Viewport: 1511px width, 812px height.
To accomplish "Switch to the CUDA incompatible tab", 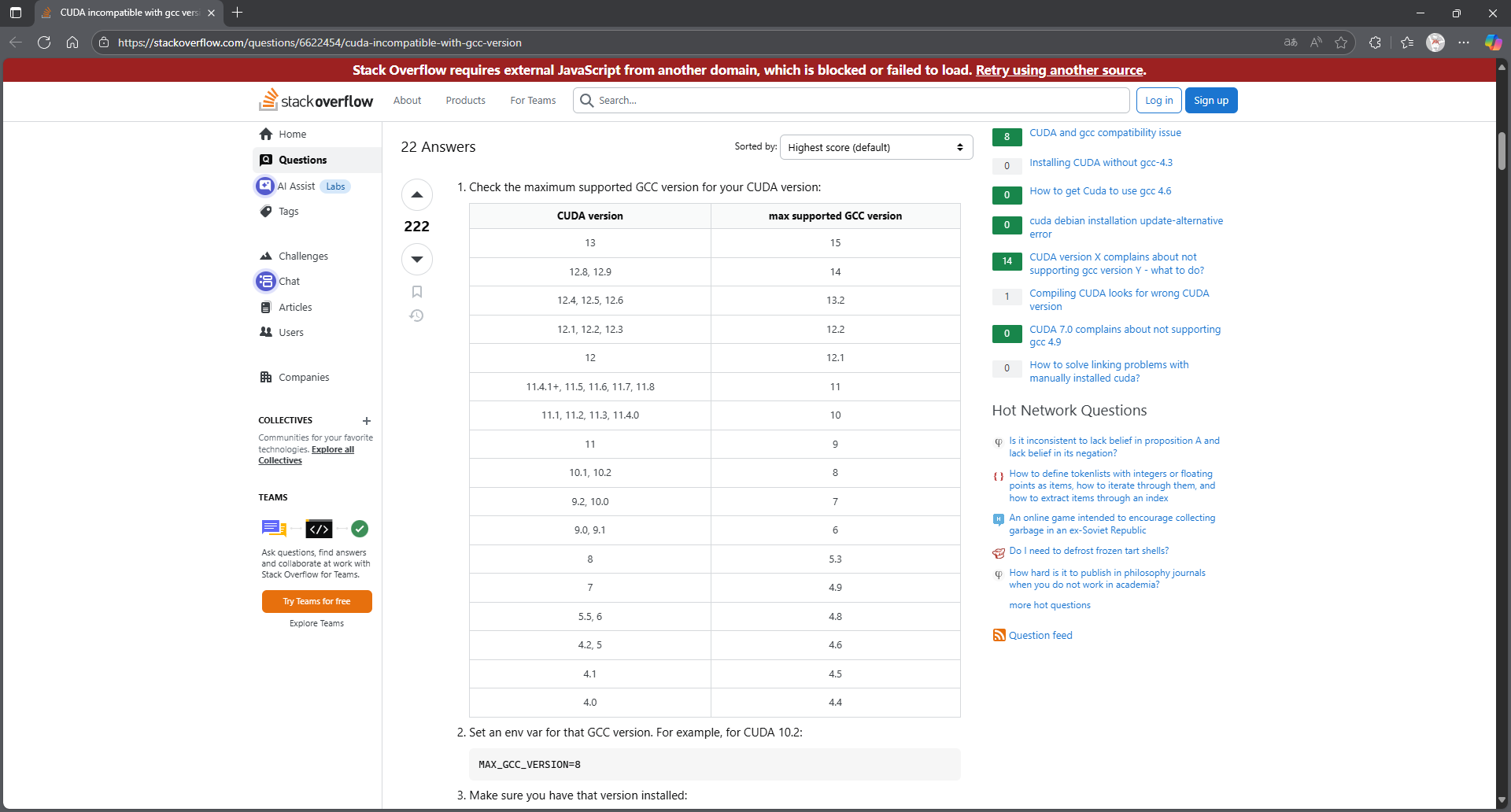I will point(129,13).
